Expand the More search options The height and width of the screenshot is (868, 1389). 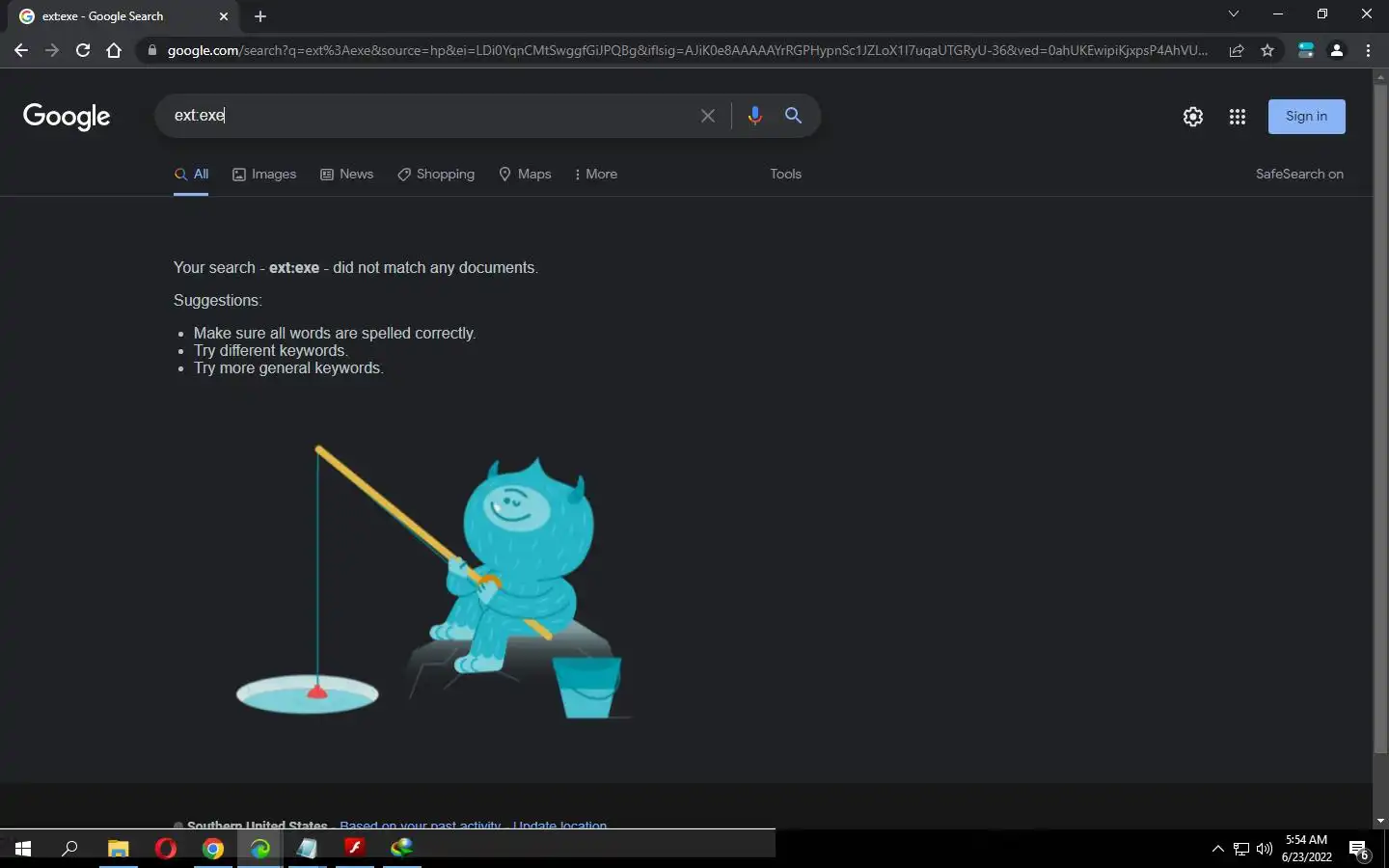click(595, 175)
